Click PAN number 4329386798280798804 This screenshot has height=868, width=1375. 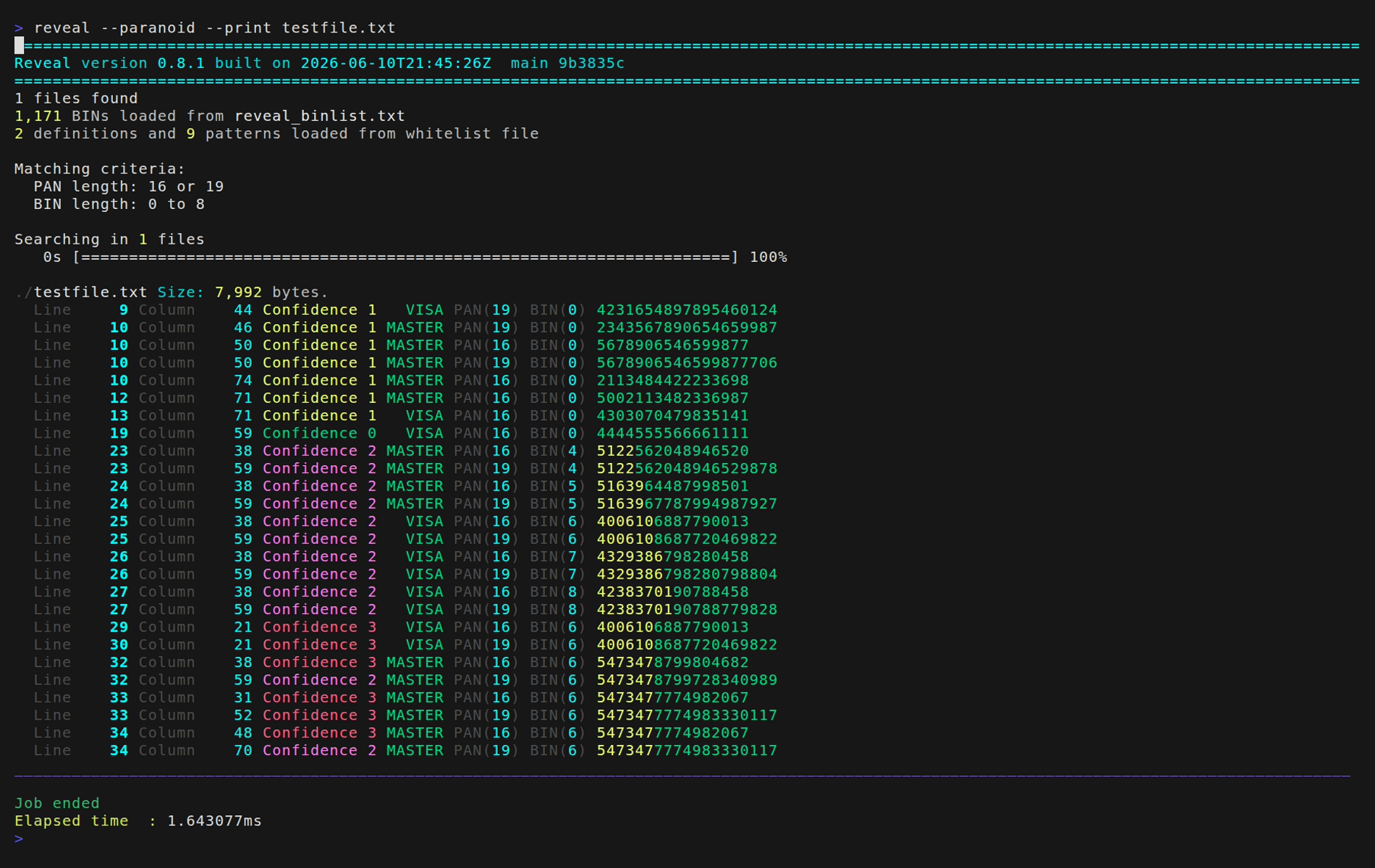coord(687,574)
